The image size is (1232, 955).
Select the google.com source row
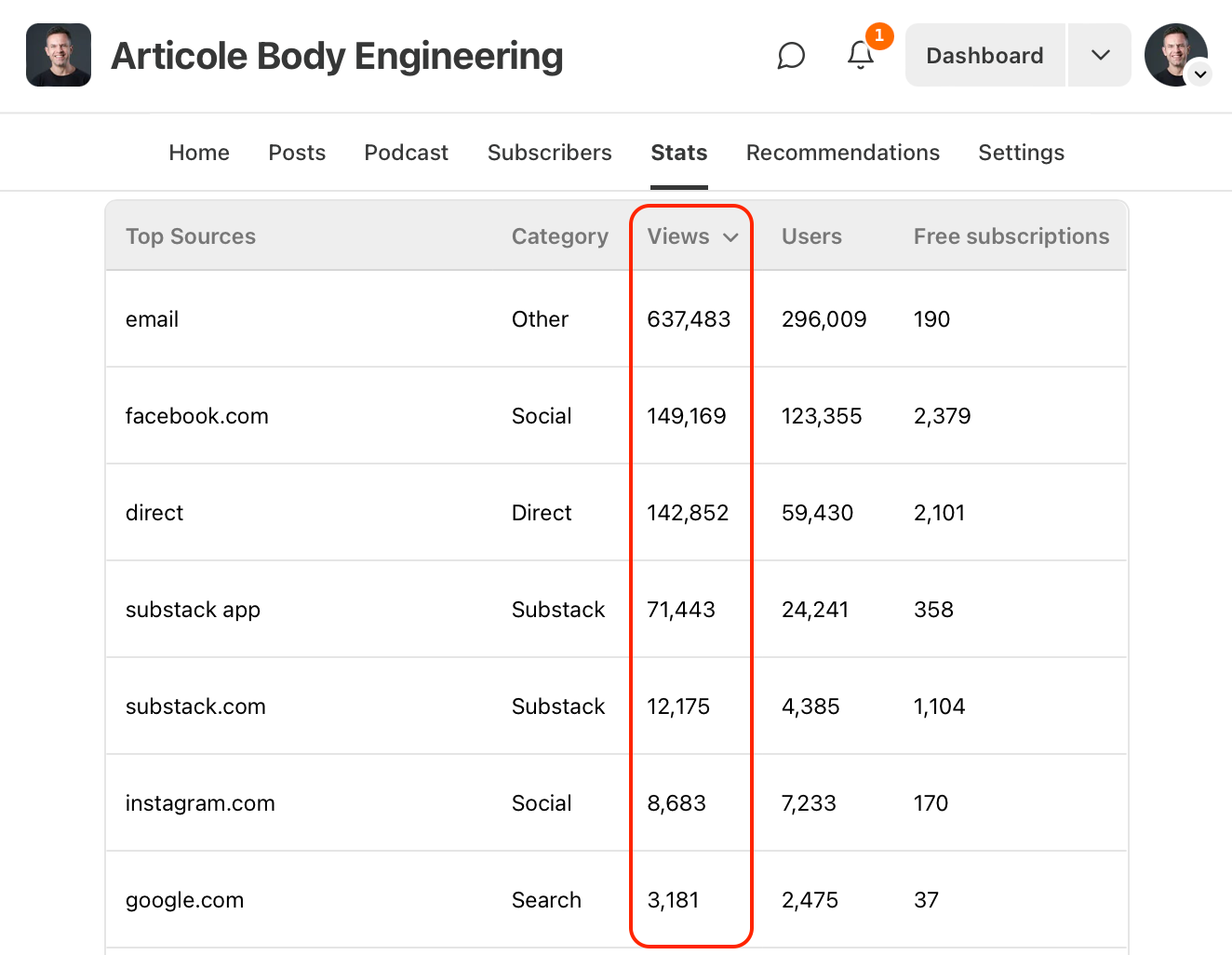(616, 900)
